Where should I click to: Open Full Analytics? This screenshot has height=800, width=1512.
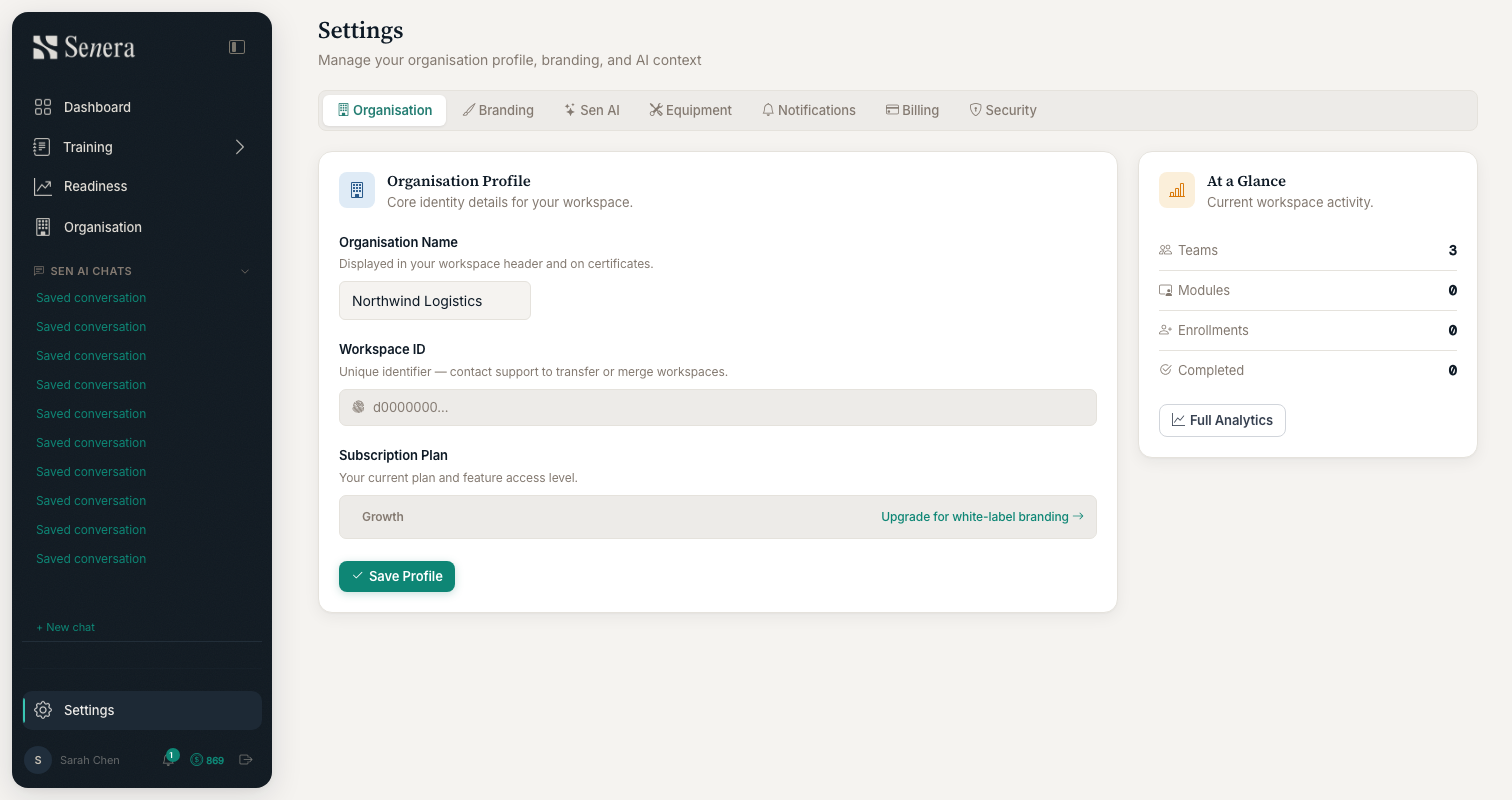pos(1222,420)
